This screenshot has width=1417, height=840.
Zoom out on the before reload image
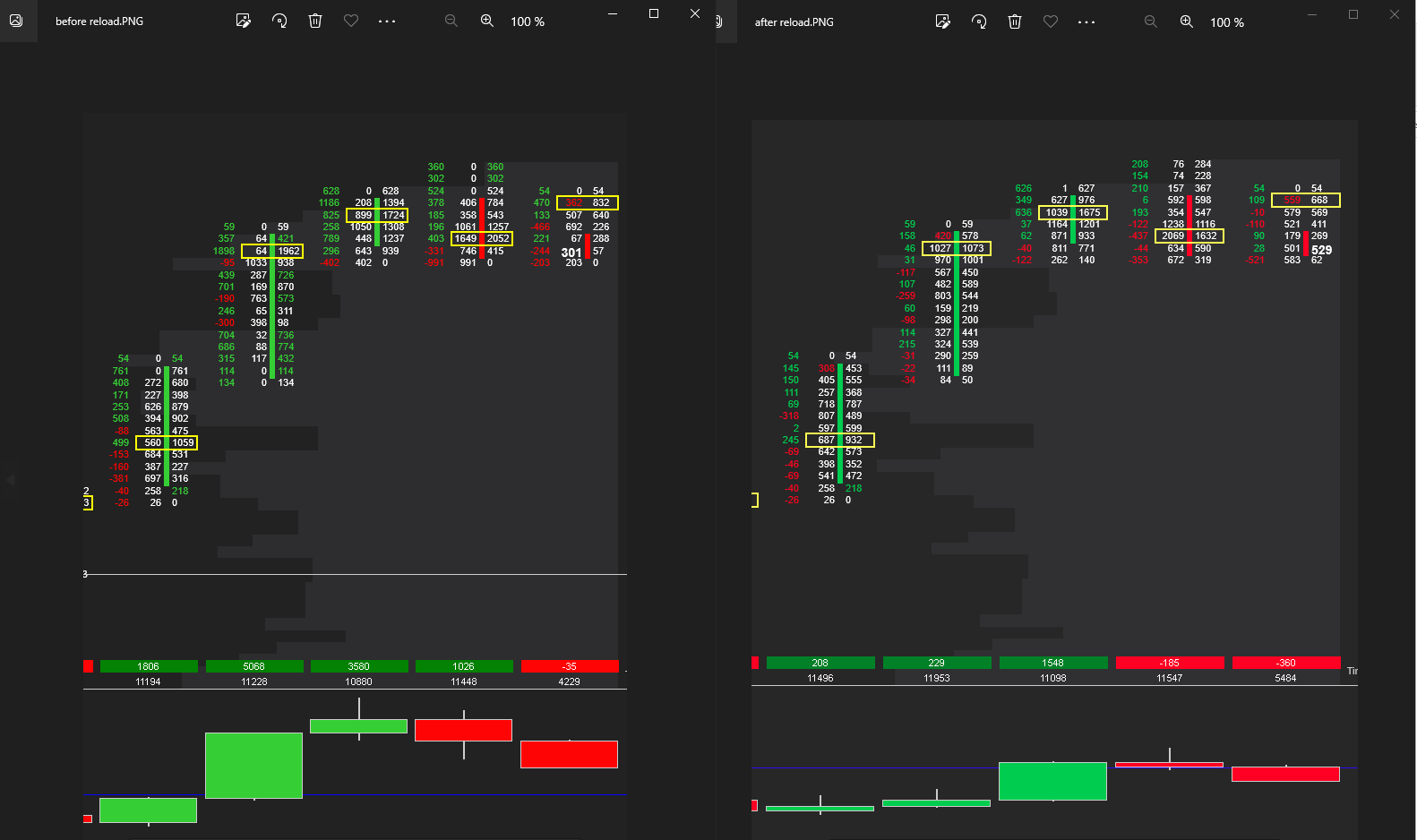tap(451, 21)
